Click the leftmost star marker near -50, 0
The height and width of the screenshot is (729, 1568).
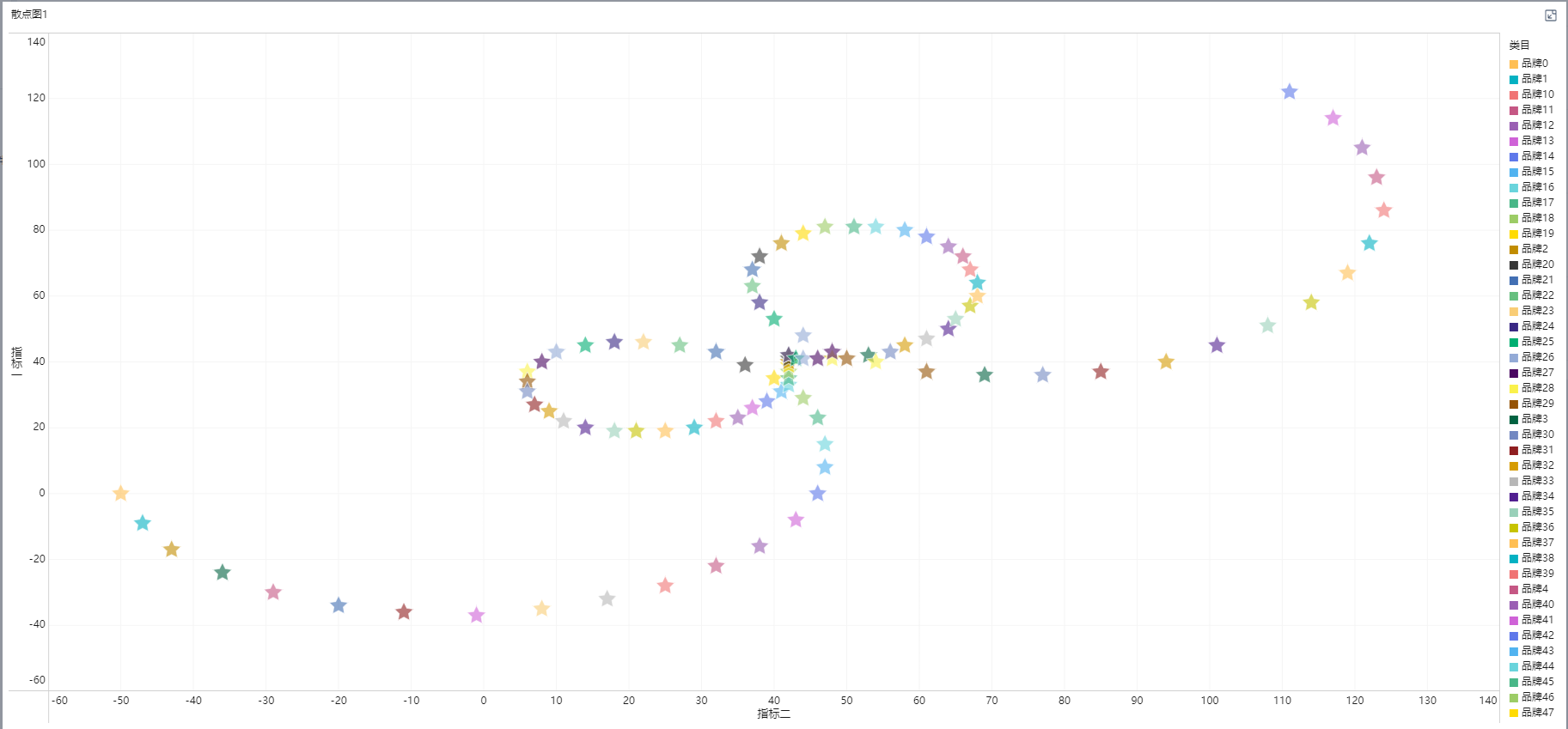point(121,493)
